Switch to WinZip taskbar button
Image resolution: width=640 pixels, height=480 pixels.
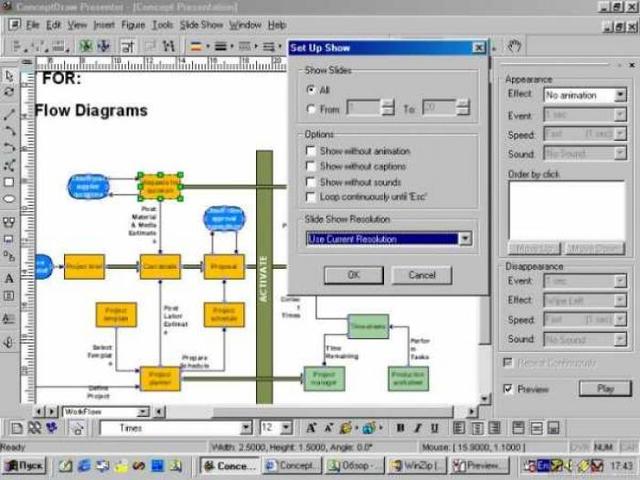coord(416,466)
